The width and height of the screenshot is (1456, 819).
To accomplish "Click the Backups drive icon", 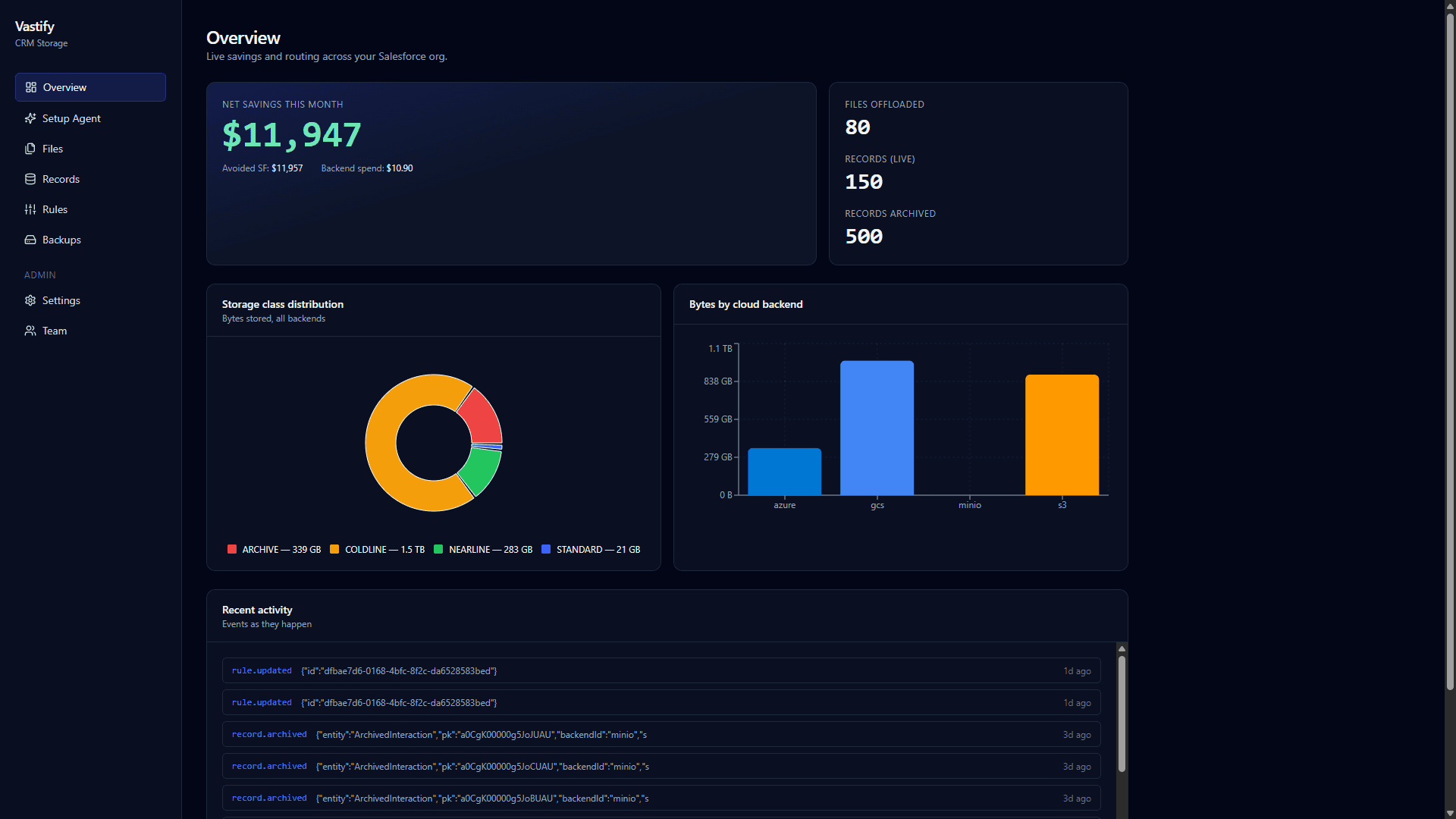I will coord(30,240).
